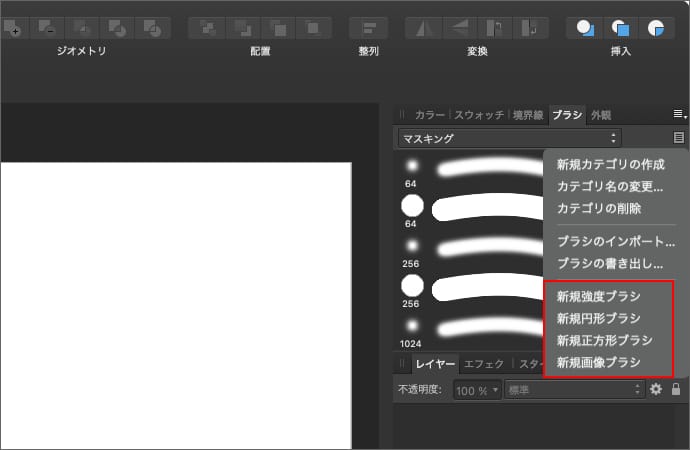The width and height of the screenshot is (690, 450).
Task: Select 新規画像ブラシ menu entry
Action: (598, 362)
